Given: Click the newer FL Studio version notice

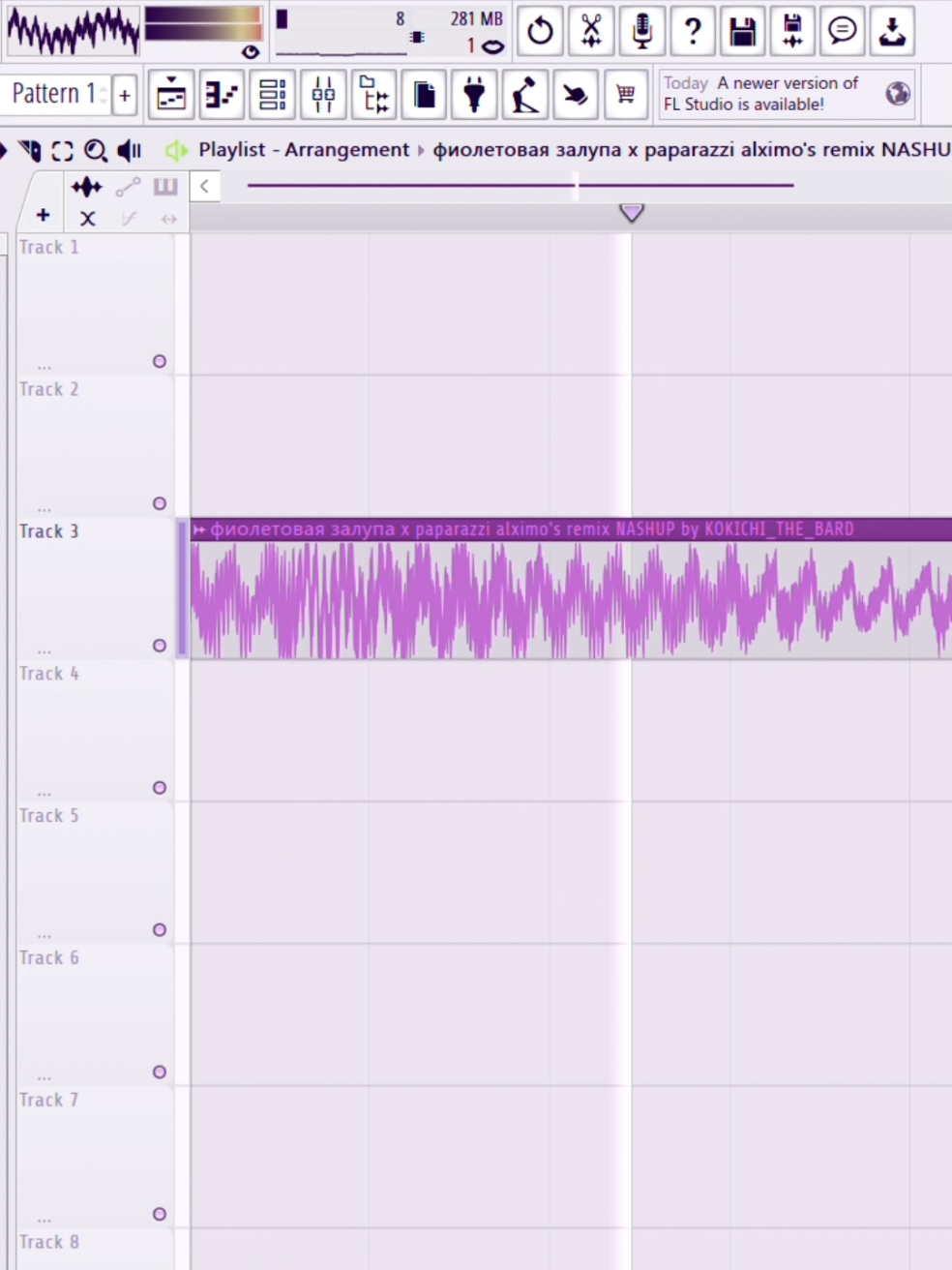Looking at the screenshot, I should (762, 94).
